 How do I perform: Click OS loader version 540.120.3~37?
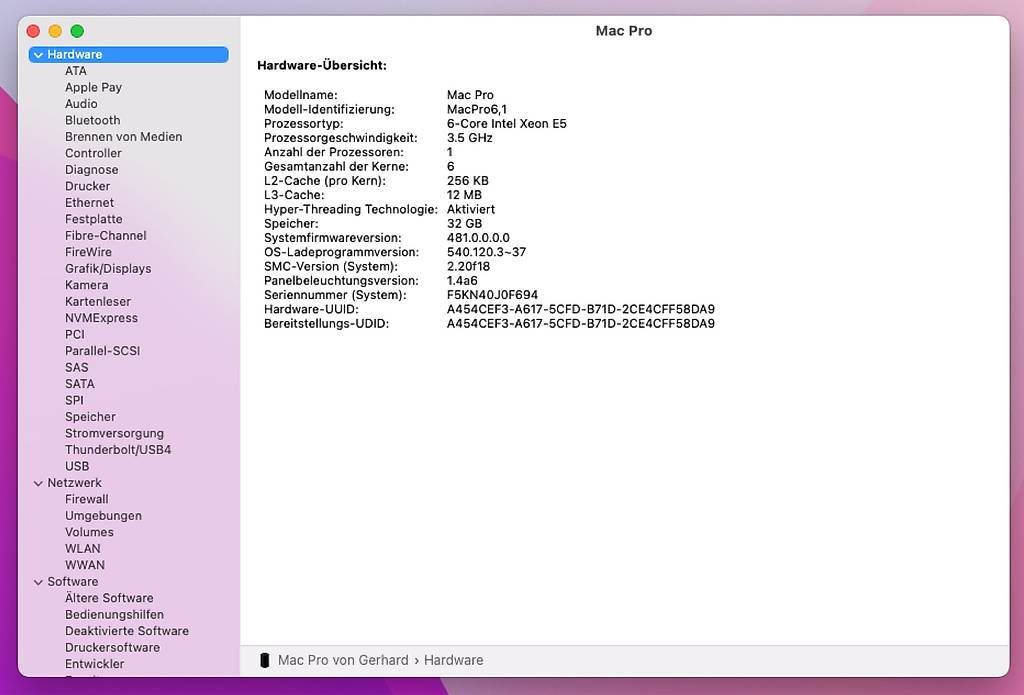pyautogui.click(x=487, y=253)
